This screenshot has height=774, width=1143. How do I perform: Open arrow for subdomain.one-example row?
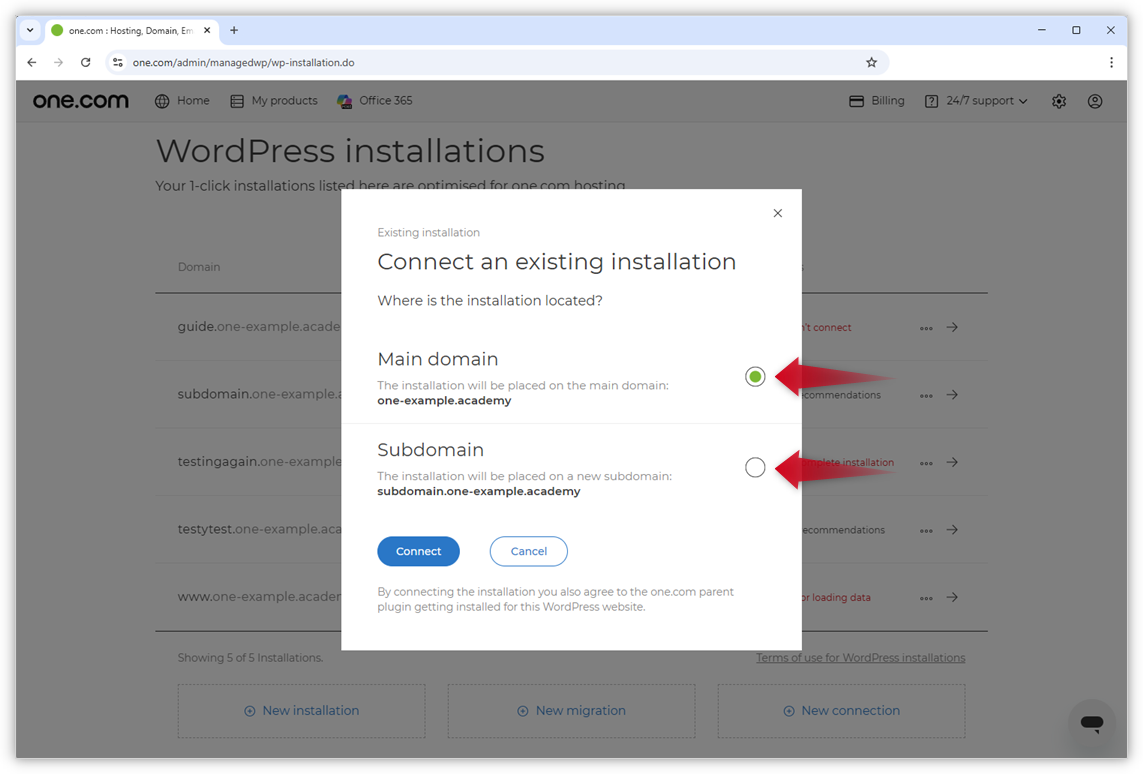click(952, 395)
